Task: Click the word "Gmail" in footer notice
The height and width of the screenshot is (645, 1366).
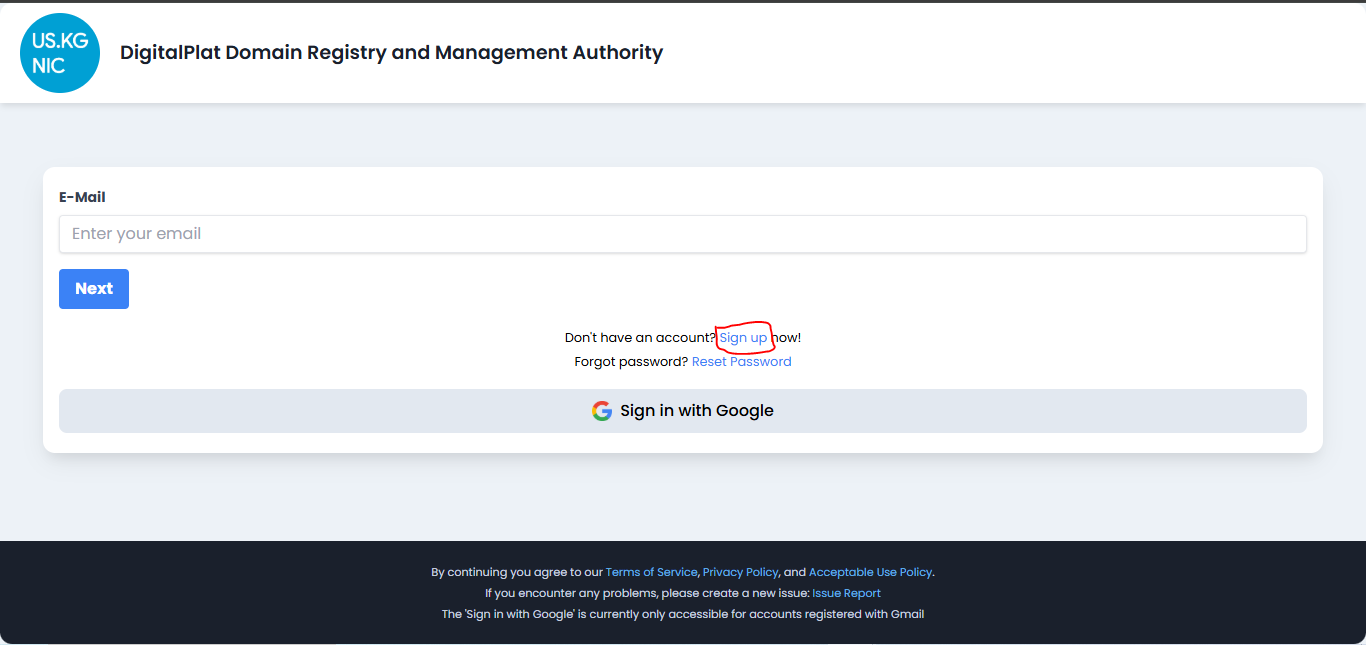Action: pos(905,614)
